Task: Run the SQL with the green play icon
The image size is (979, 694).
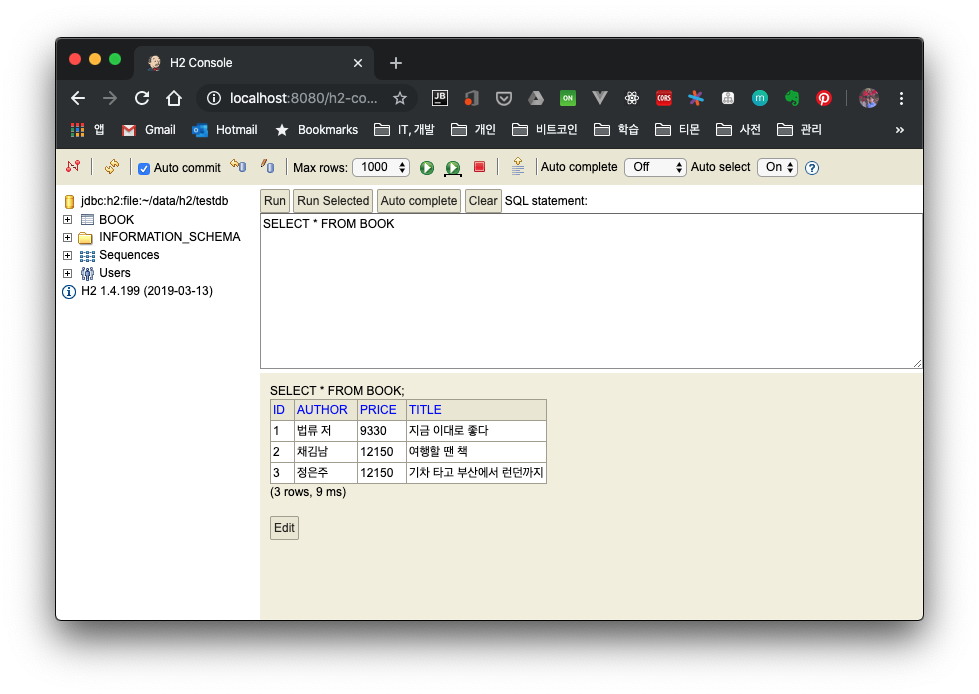Action: pos(427,168)
